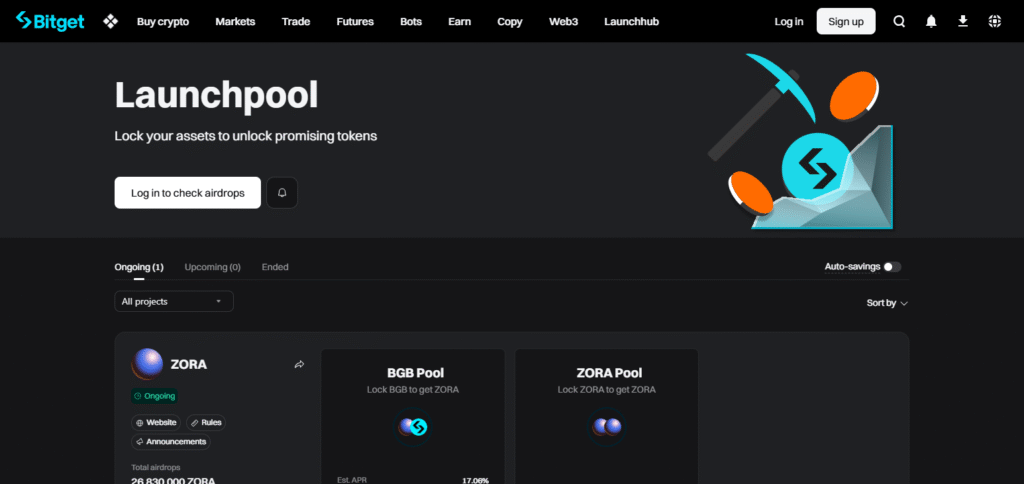
Task: Click the ZORA share arrow icon
Action: (x=299, y=364)
